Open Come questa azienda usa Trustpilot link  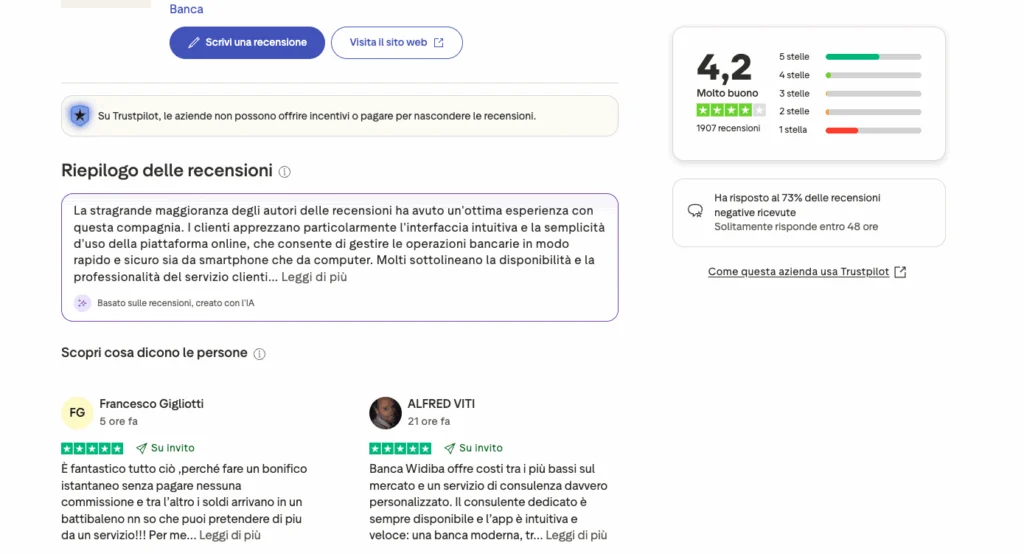(x=798, y=272)
